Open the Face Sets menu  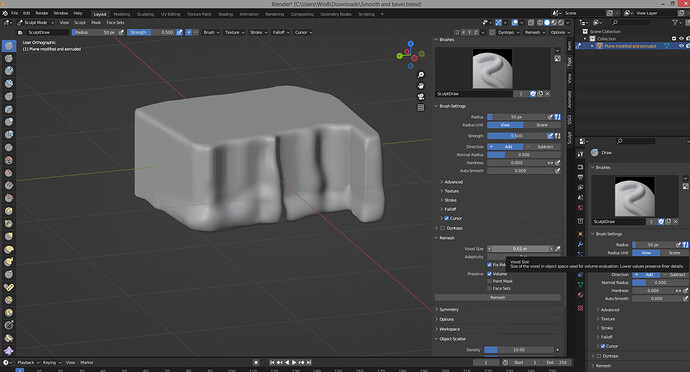pyautogui.click(x=115, y=22)
